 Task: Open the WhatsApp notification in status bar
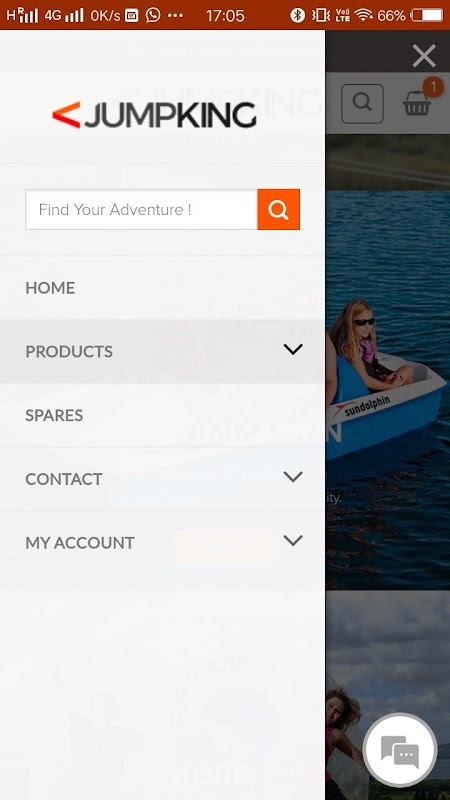tap(153, 15)
